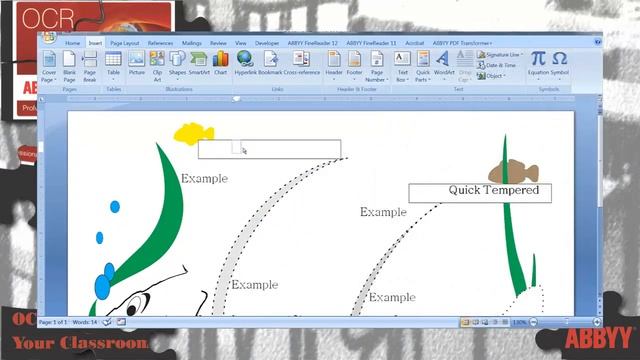
Task: Open the ABBYY PDF Transformer+ tab
Action: [x=462, y=43]
